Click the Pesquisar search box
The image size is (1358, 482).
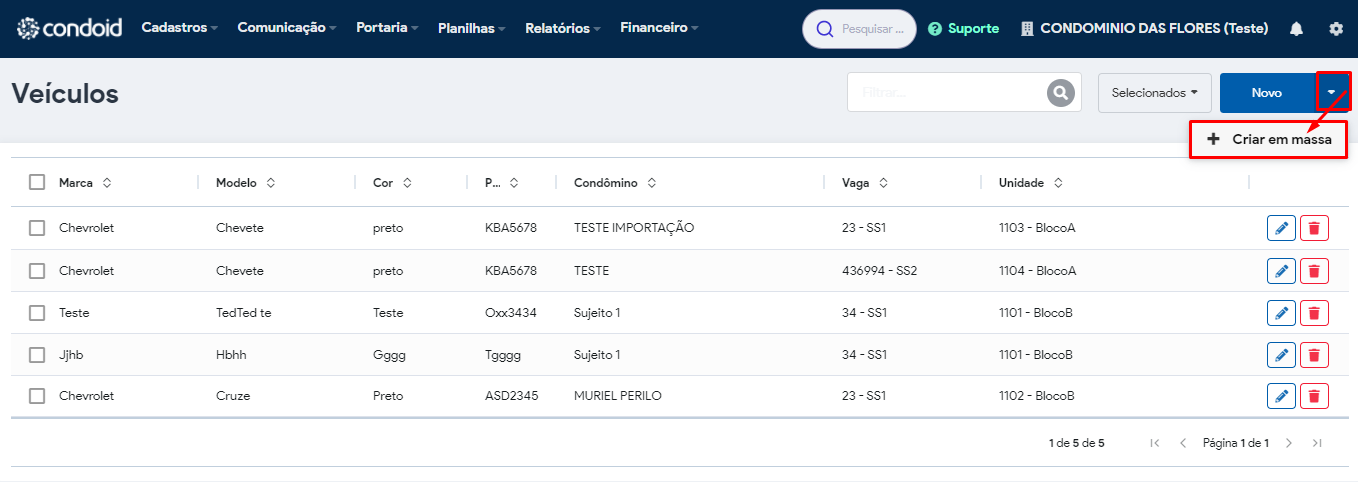click(860, 29)
